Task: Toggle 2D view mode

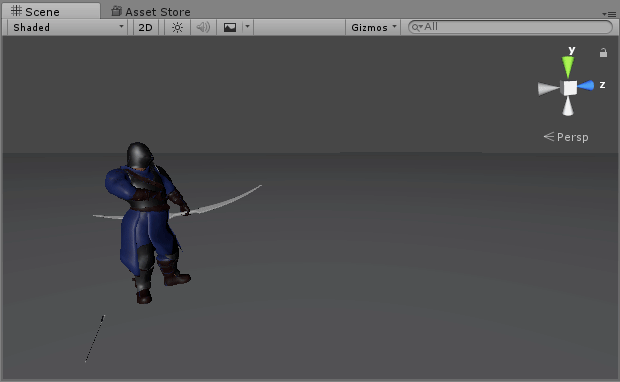Action: click(146, 27)
